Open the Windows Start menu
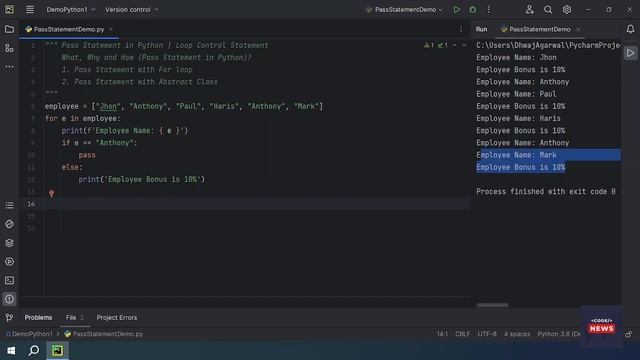640x360 pixels. pyautogui.click(x=11, y=351)
